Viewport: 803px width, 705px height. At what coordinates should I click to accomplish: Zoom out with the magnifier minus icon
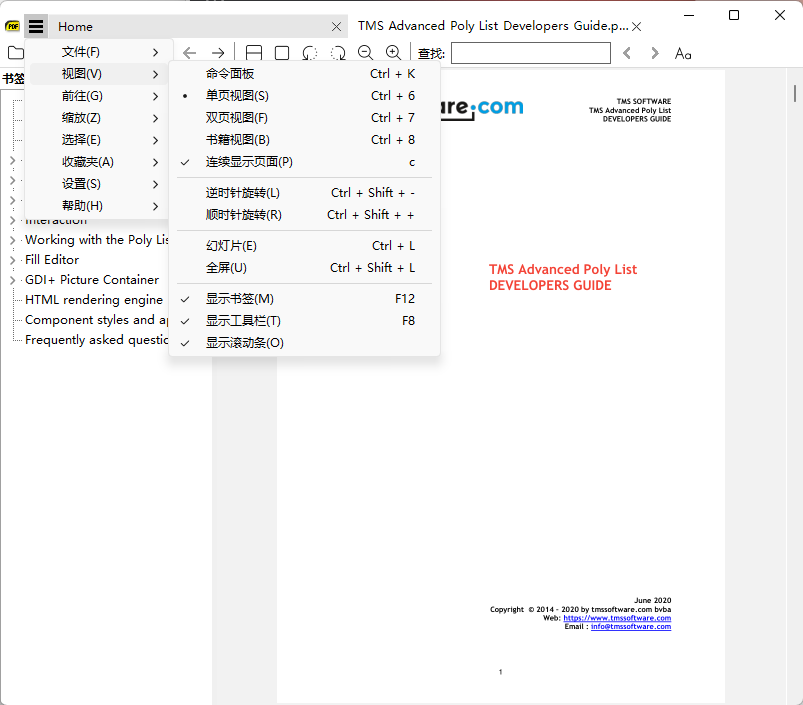point(366,53)
